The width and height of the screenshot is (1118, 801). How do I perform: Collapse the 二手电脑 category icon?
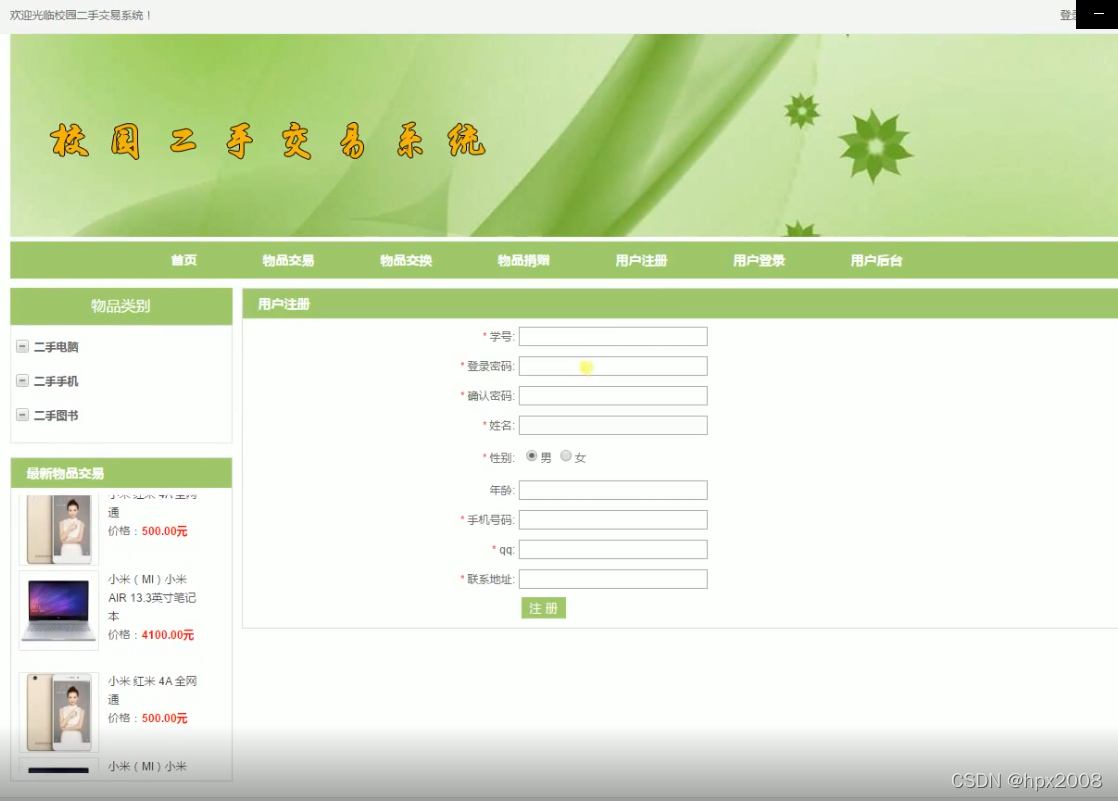tap(22, 347)
